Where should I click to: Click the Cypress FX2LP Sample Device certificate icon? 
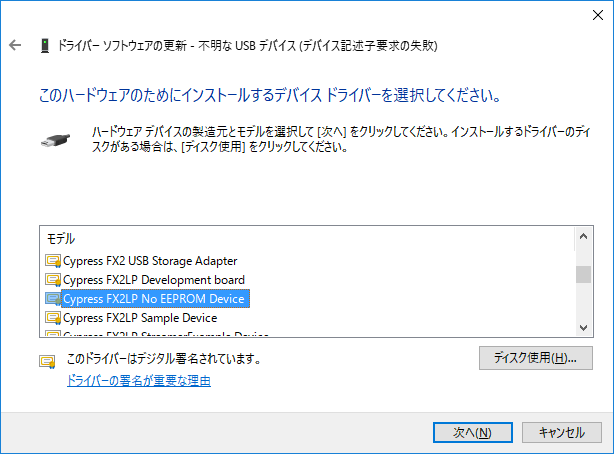click(x=53, y=318)
